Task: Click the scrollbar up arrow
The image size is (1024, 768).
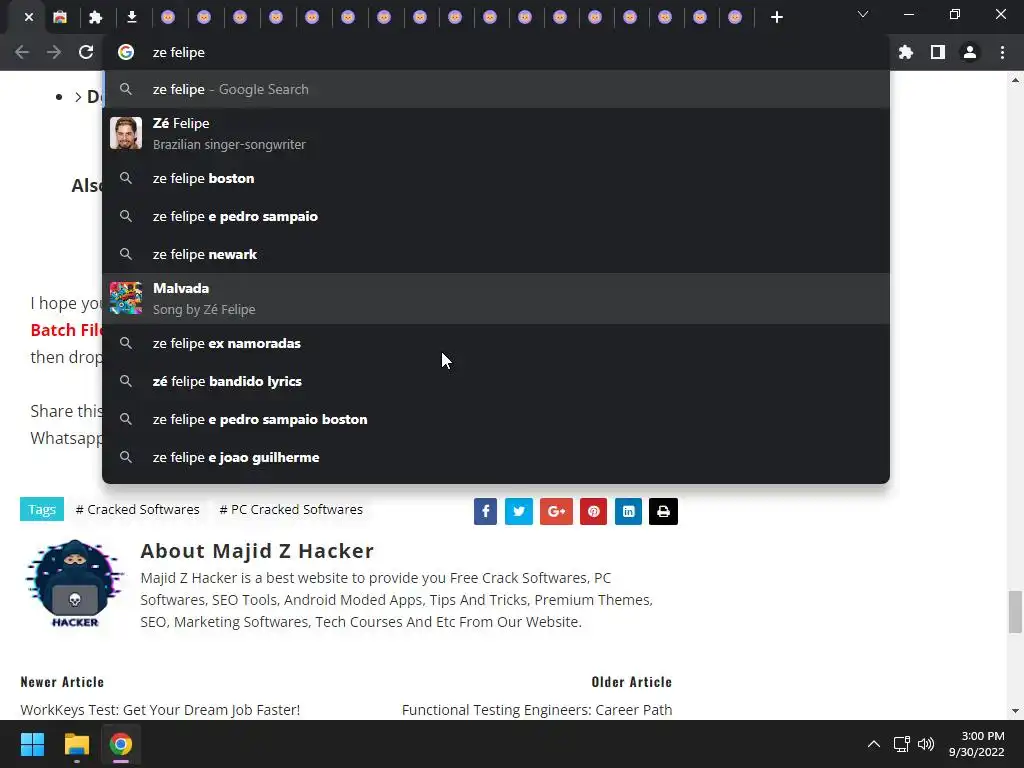Action: click(1015, 80)
